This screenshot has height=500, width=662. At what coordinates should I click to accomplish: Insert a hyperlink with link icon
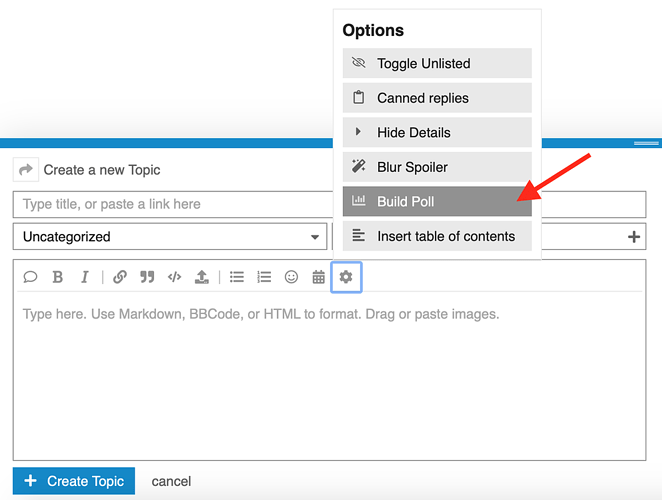120,277
